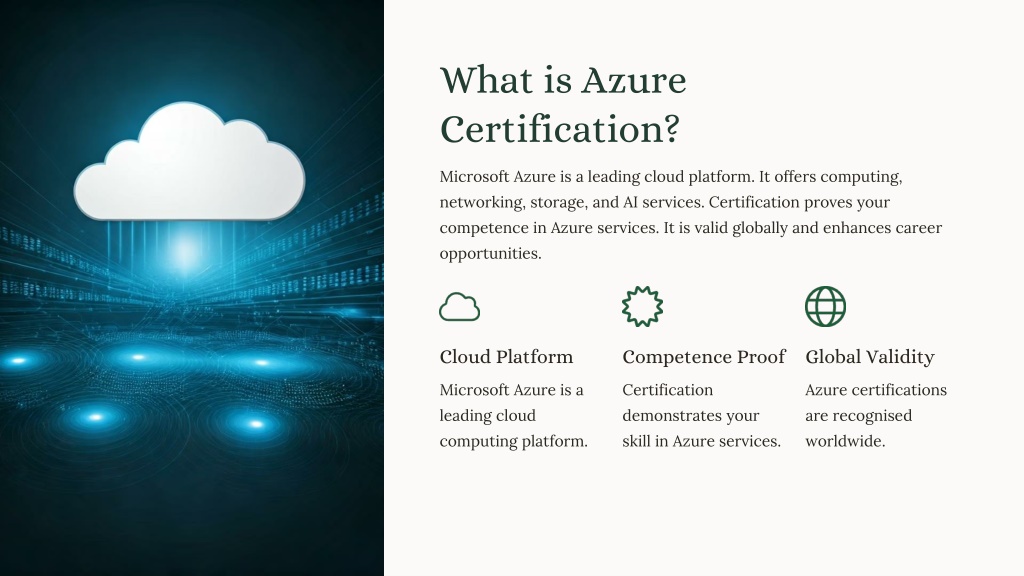Click the starburst badge icon above Competence Proof
Image resolution: width=1024 pixels, height=576 pixels.
tap(643, 306)
